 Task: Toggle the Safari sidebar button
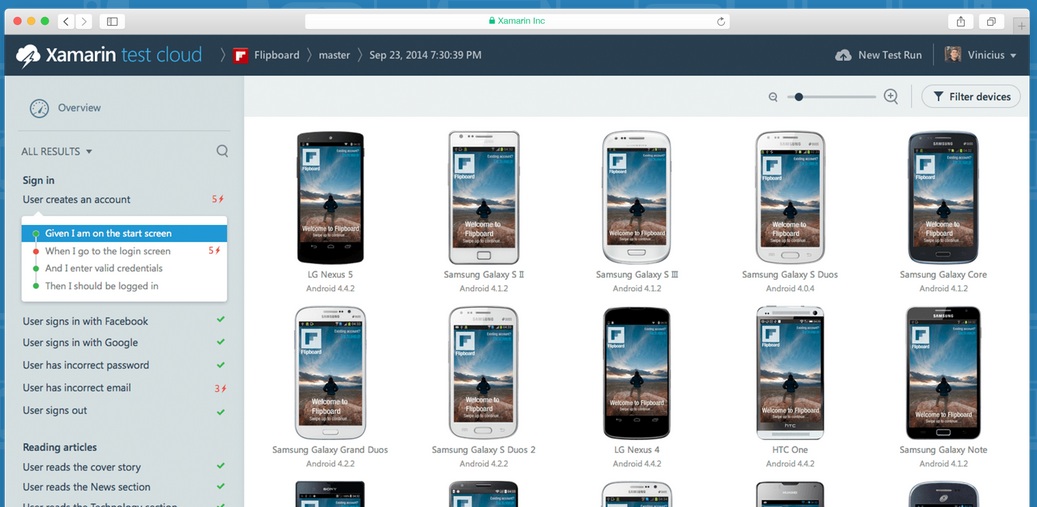click(x=112, y=21)
